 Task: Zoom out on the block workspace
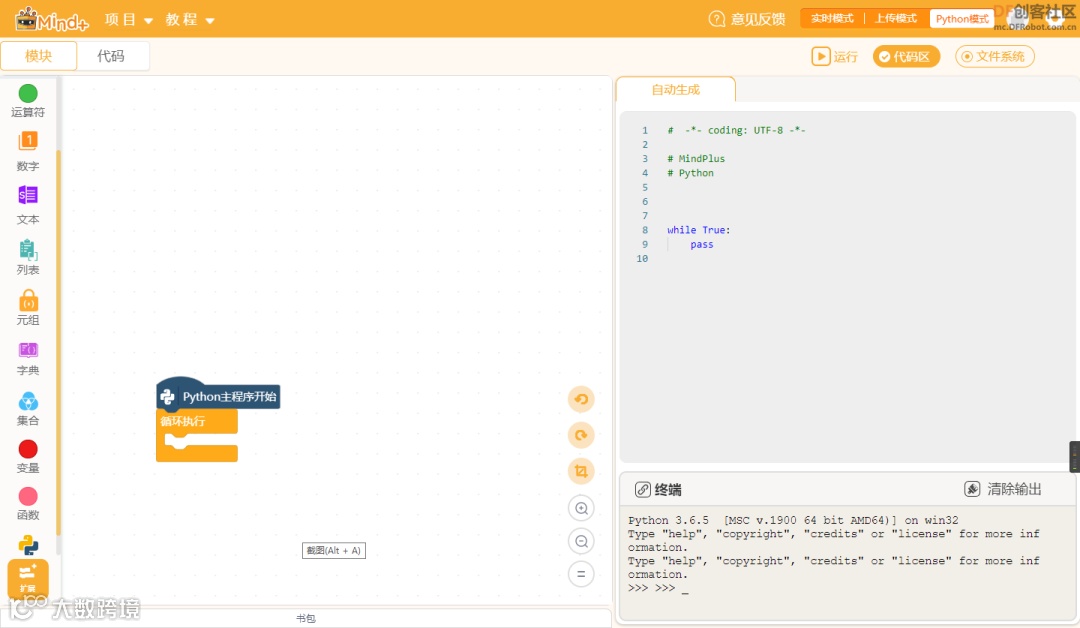pyautogui.click(x=581, y=541)
